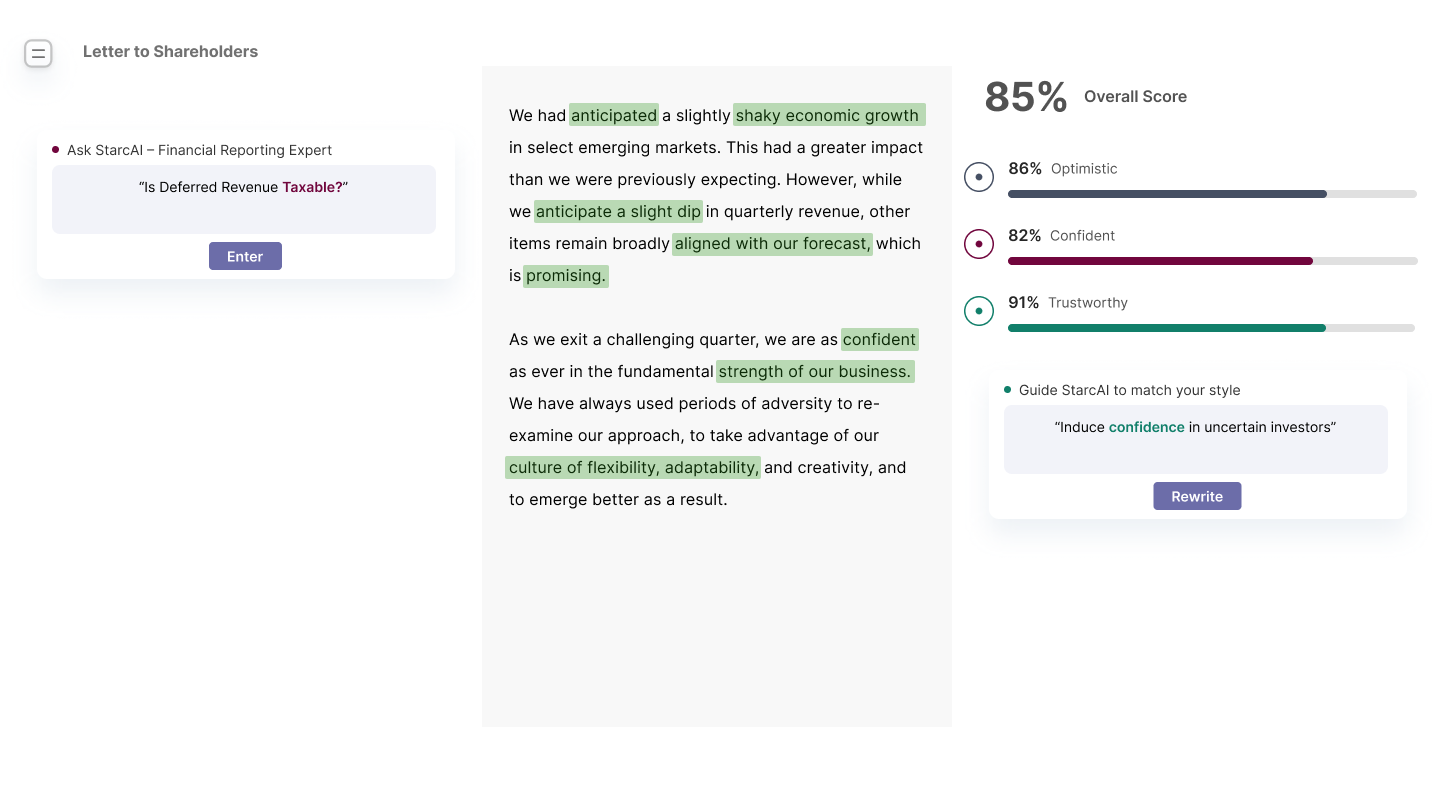The image size is (1440, 785).
Task: Click highlighted phrase "aligned with our forecast"
Action: pos(772,244)
